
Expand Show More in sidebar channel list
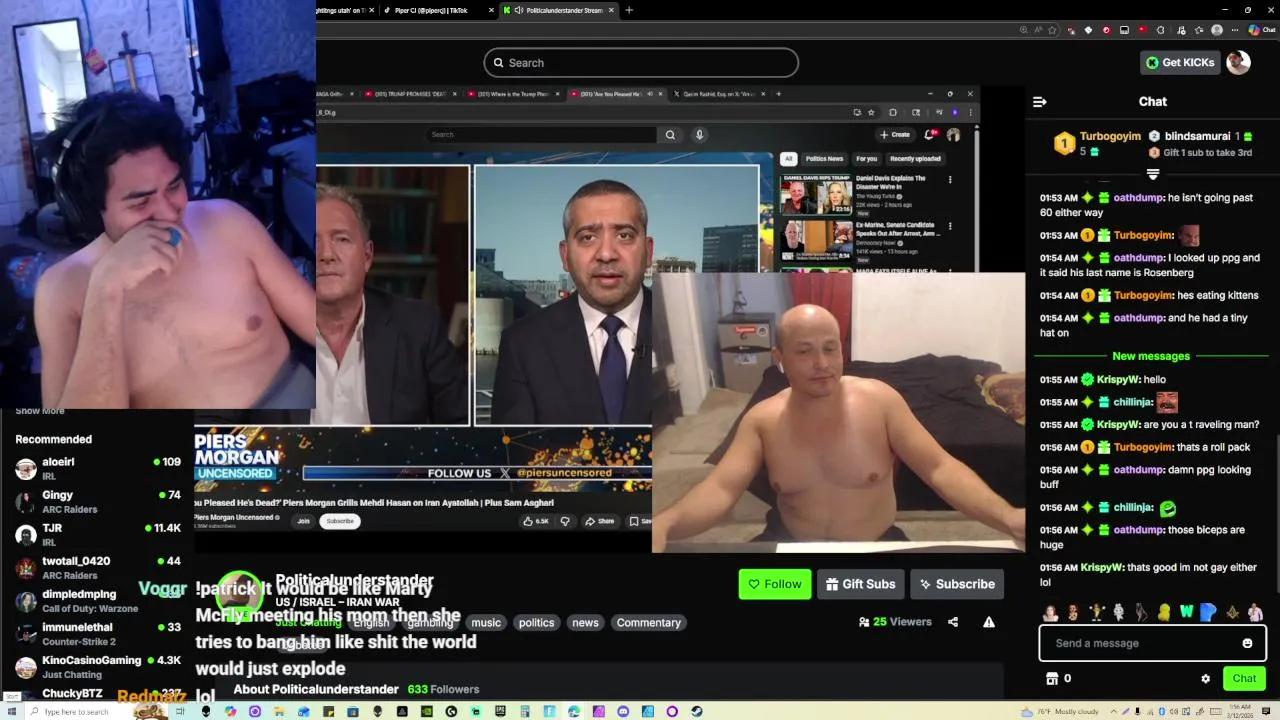[x=39, y=410]
